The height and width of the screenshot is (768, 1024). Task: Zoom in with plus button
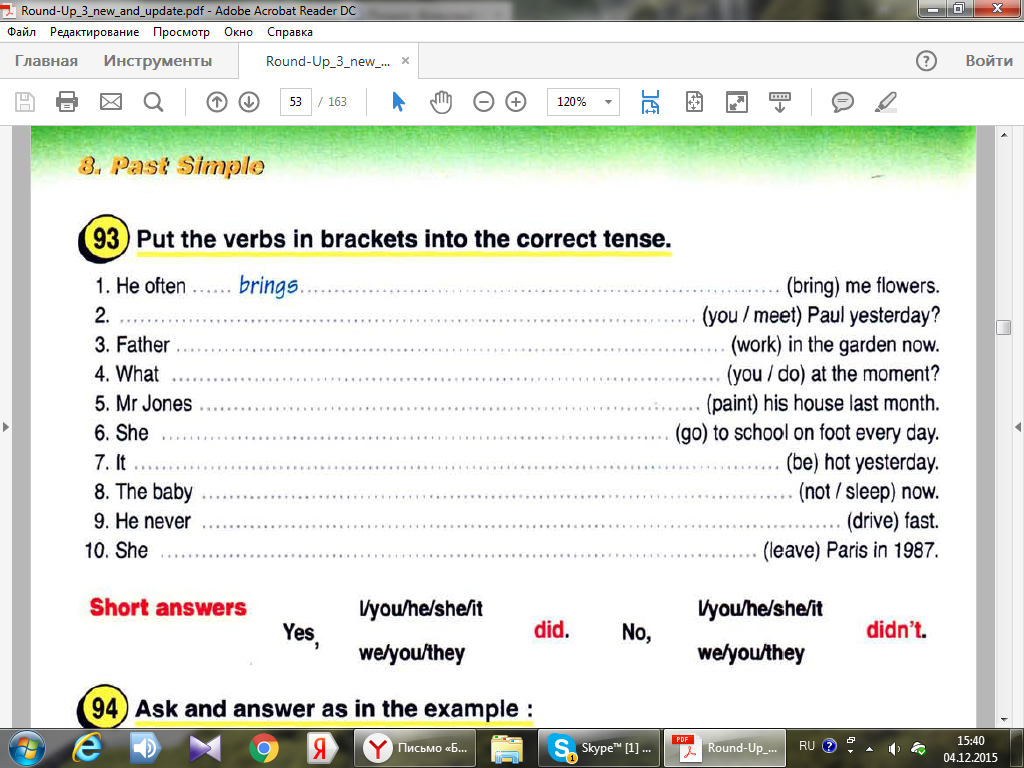pos(516,102)
